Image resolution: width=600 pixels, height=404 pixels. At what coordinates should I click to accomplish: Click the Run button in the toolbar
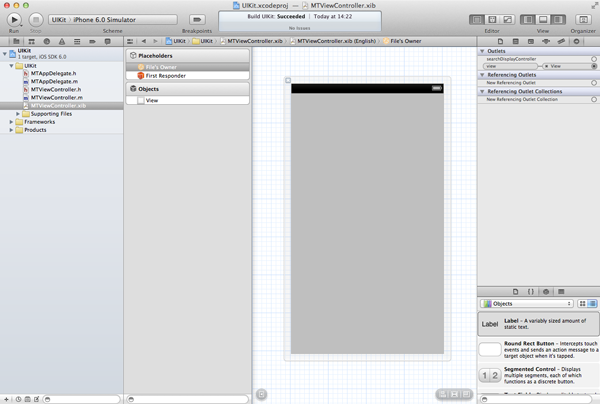(x=14, y=20)
